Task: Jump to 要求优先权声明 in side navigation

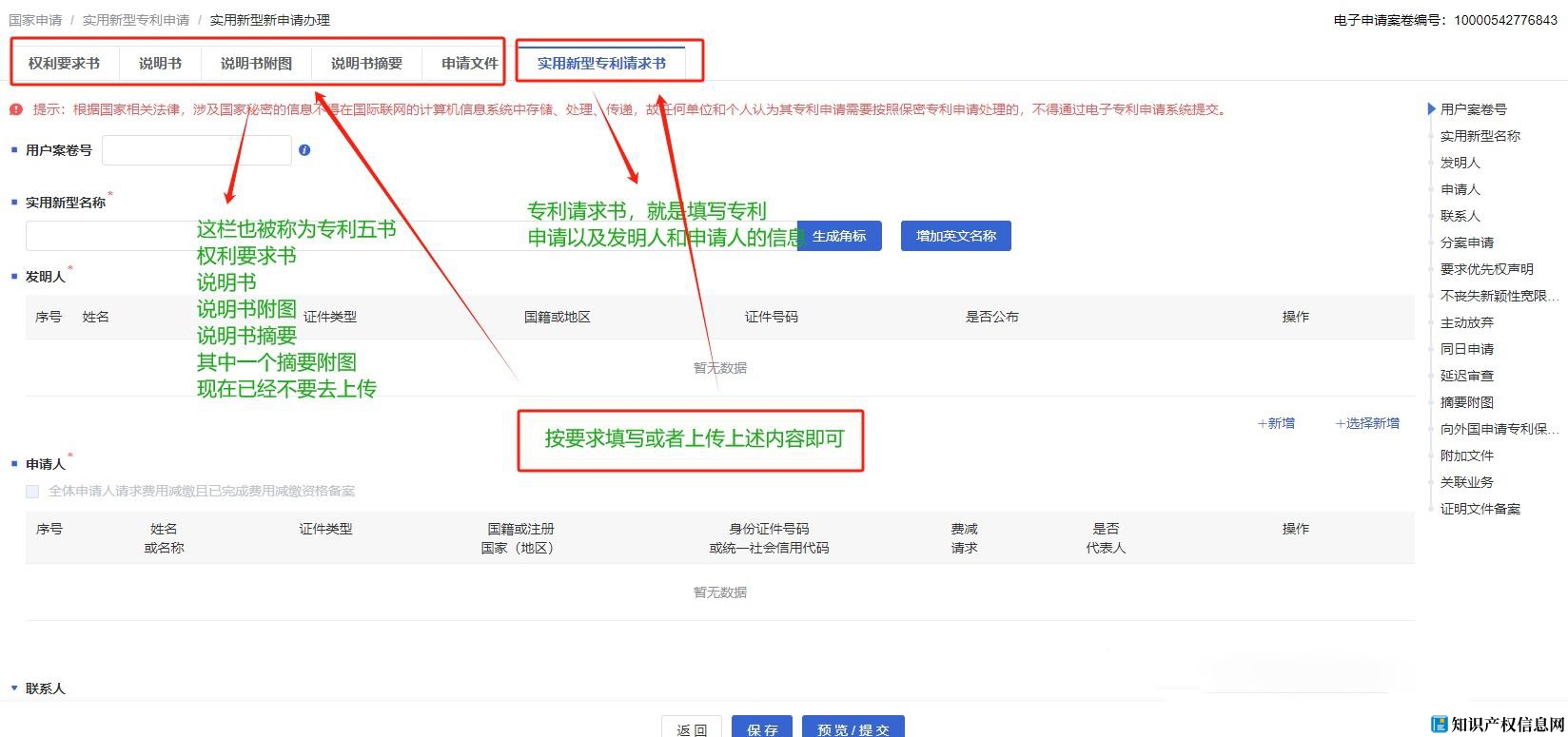Action: (x=1486, y=269)
